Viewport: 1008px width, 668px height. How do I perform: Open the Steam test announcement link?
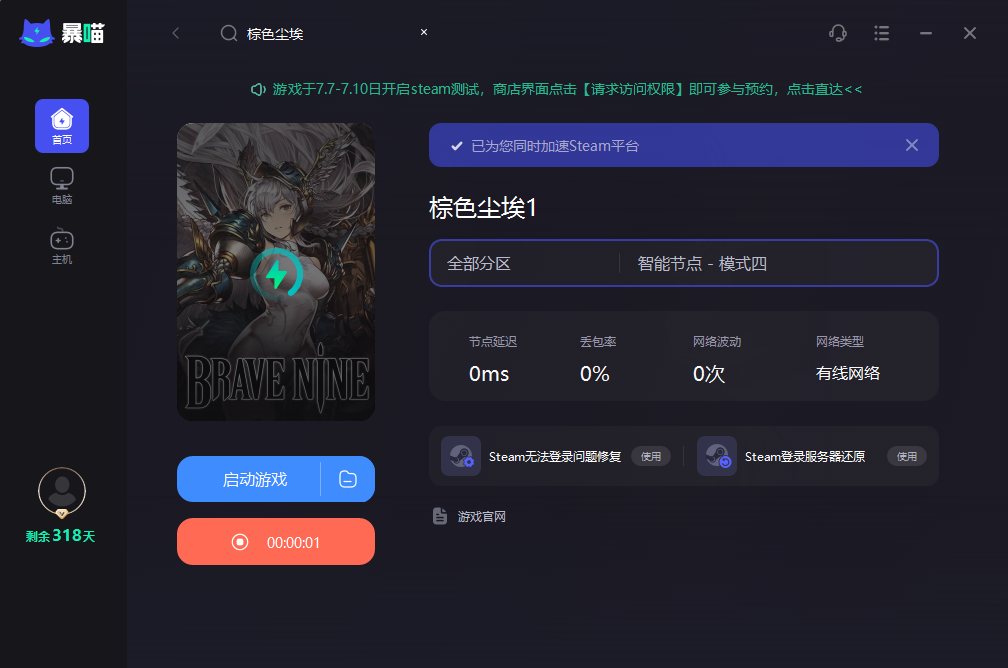tap(567, 89)
